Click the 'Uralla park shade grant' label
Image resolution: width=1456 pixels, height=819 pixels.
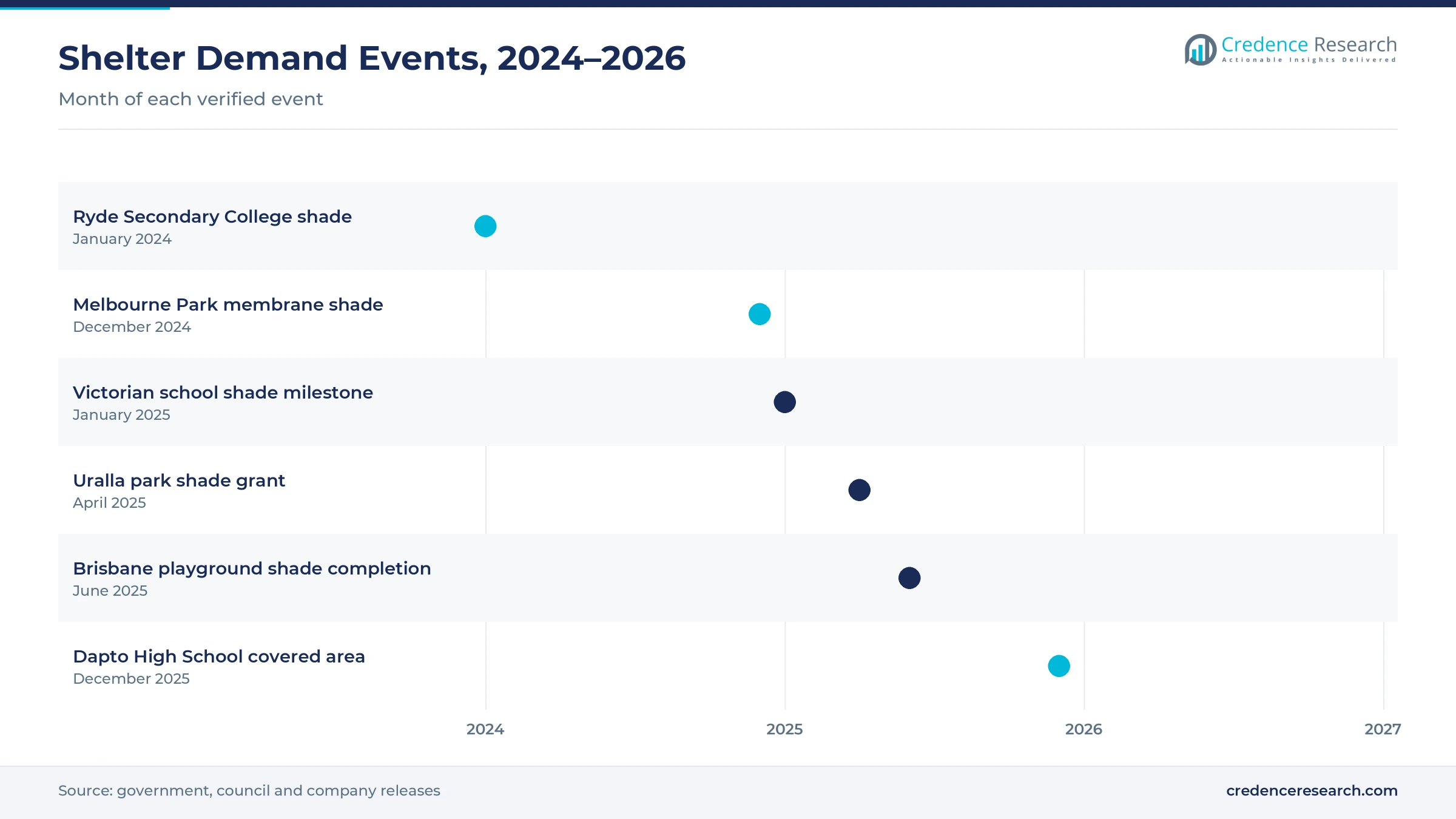click(179, 480)
